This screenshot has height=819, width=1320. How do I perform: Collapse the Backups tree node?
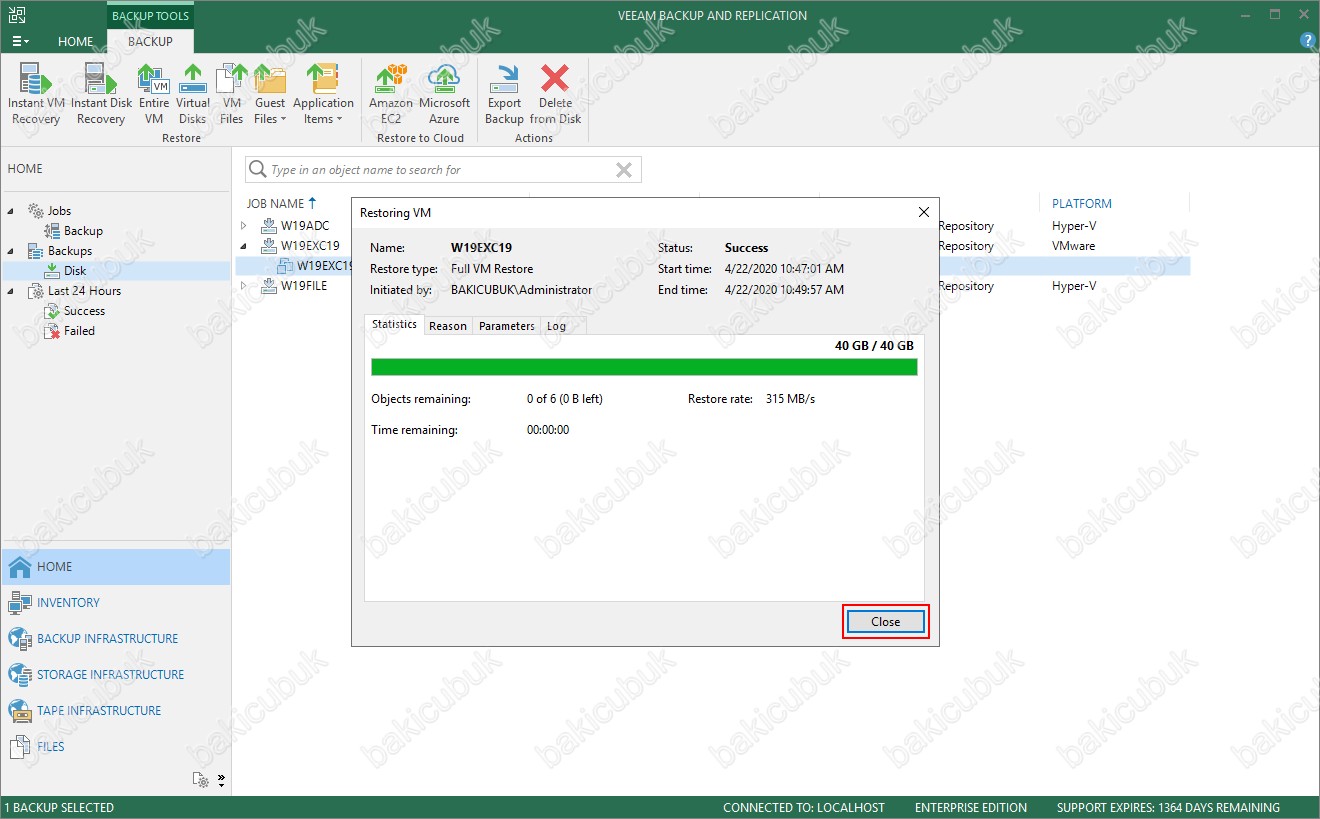pos(11,251)
